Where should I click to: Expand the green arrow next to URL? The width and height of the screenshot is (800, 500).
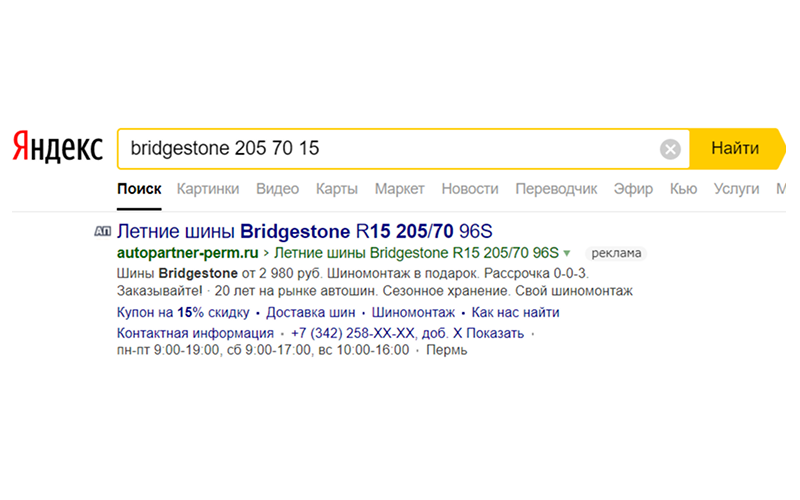click(x=567, y=252)
